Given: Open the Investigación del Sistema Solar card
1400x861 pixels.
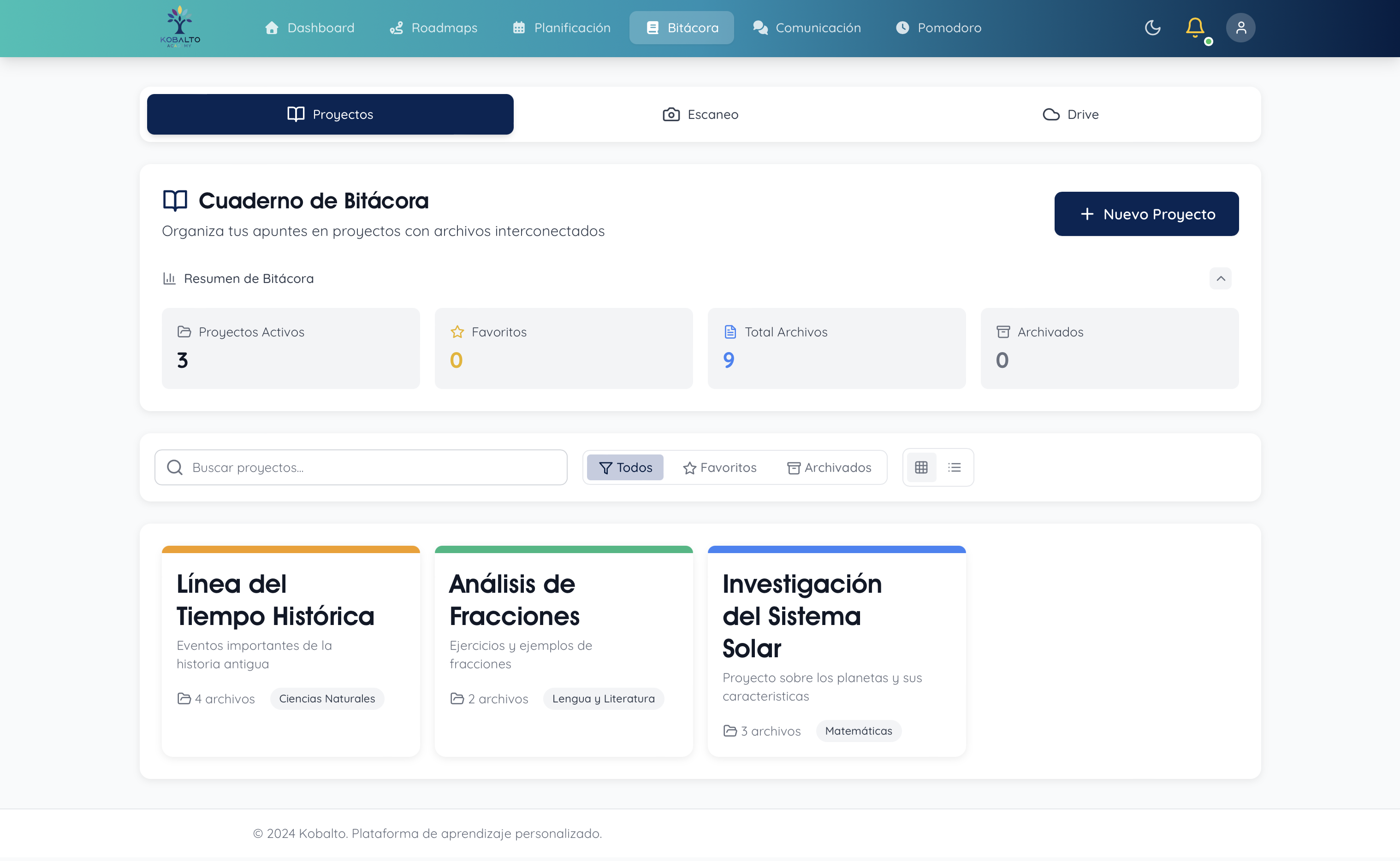Looking at the screenshot, I should 802,616.
